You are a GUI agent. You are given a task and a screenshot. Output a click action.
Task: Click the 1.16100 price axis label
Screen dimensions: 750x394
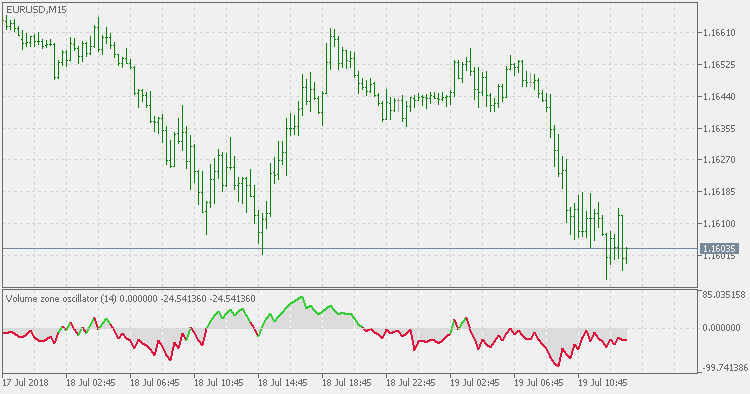point(719,223)
